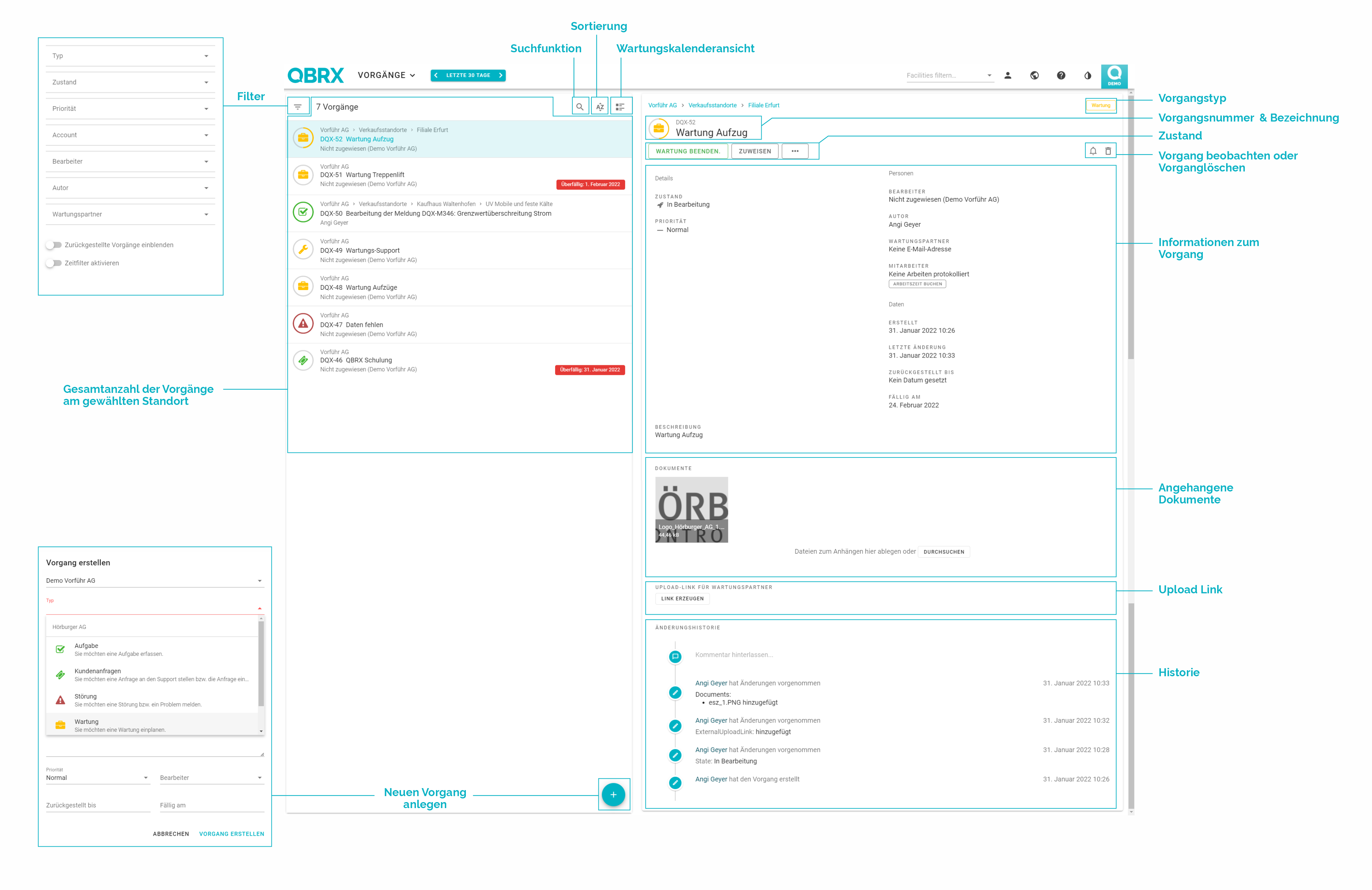
Task: Click Kommentar hinterlassen input field
Action: tap(901, 655)
